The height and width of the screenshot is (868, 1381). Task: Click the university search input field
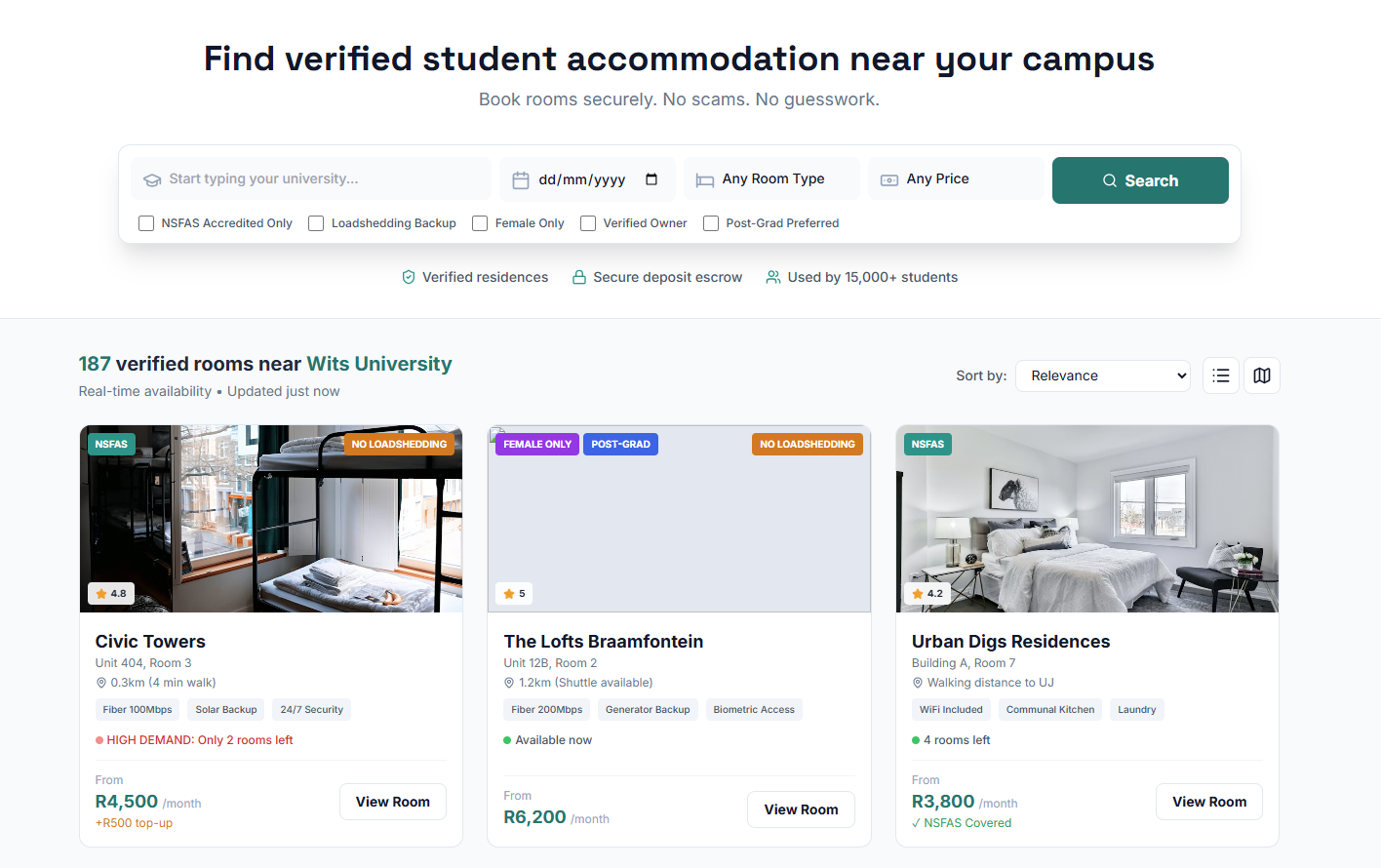point(310,178)
